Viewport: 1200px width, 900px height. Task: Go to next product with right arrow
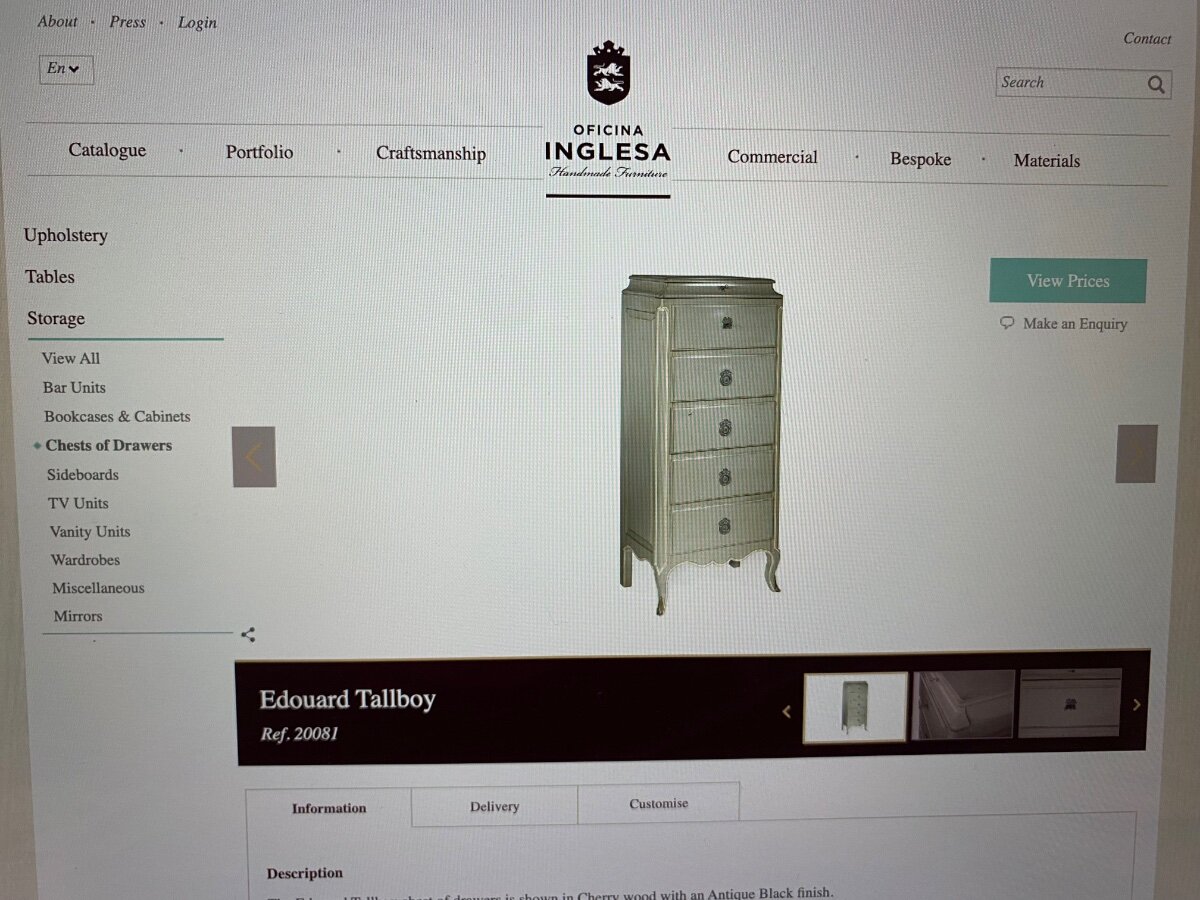click(x=1136, y=454)
